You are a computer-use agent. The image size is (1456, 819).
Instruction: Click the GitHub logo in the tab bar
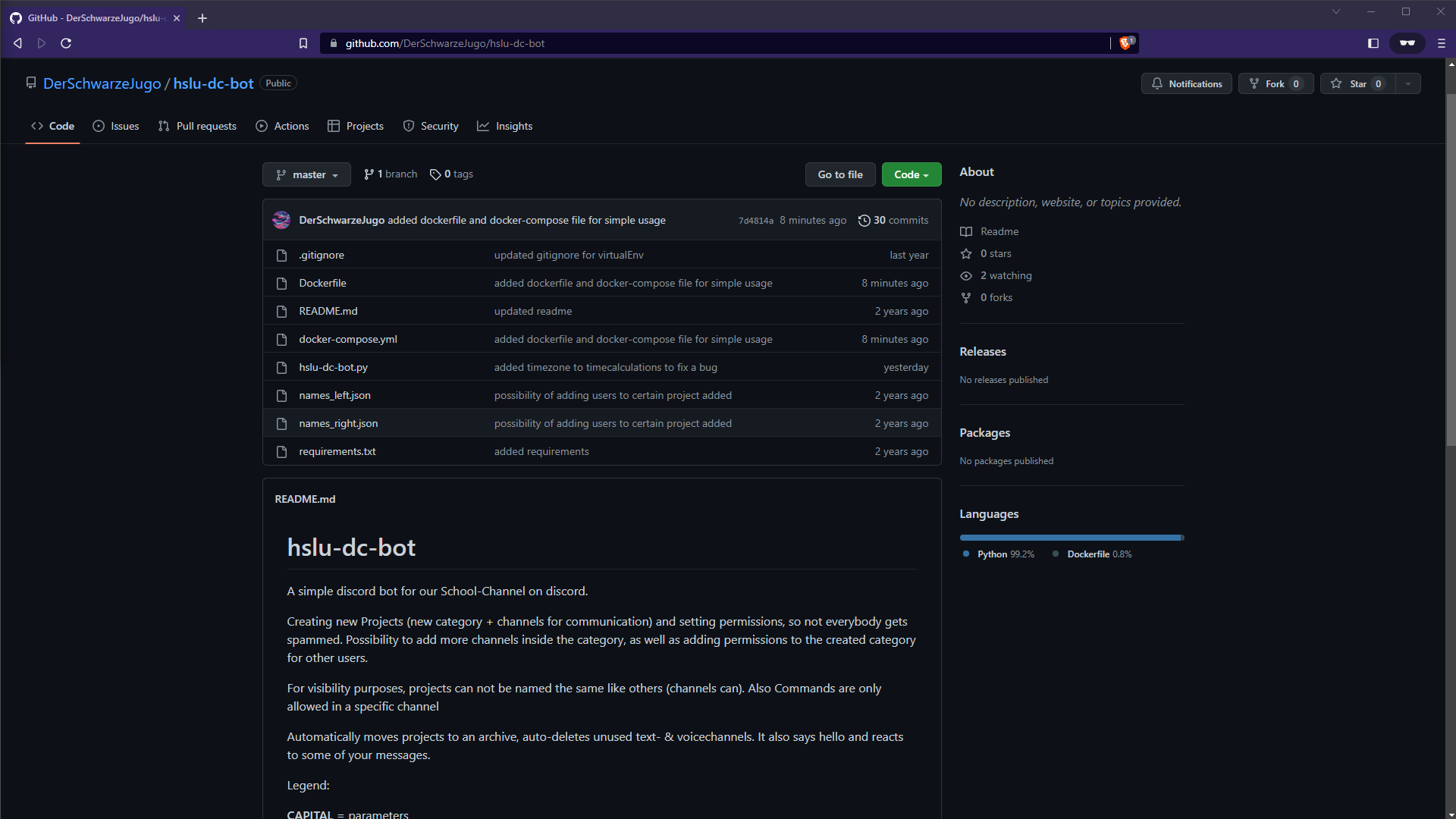(16, 17)
